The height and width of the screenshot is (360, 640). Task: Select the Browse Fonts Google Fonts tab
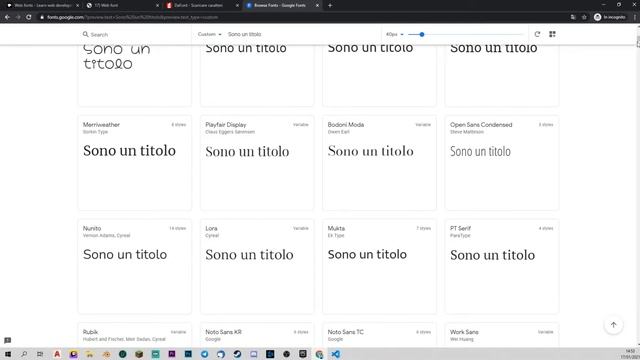pyautogui.click(x=282, y=5)
